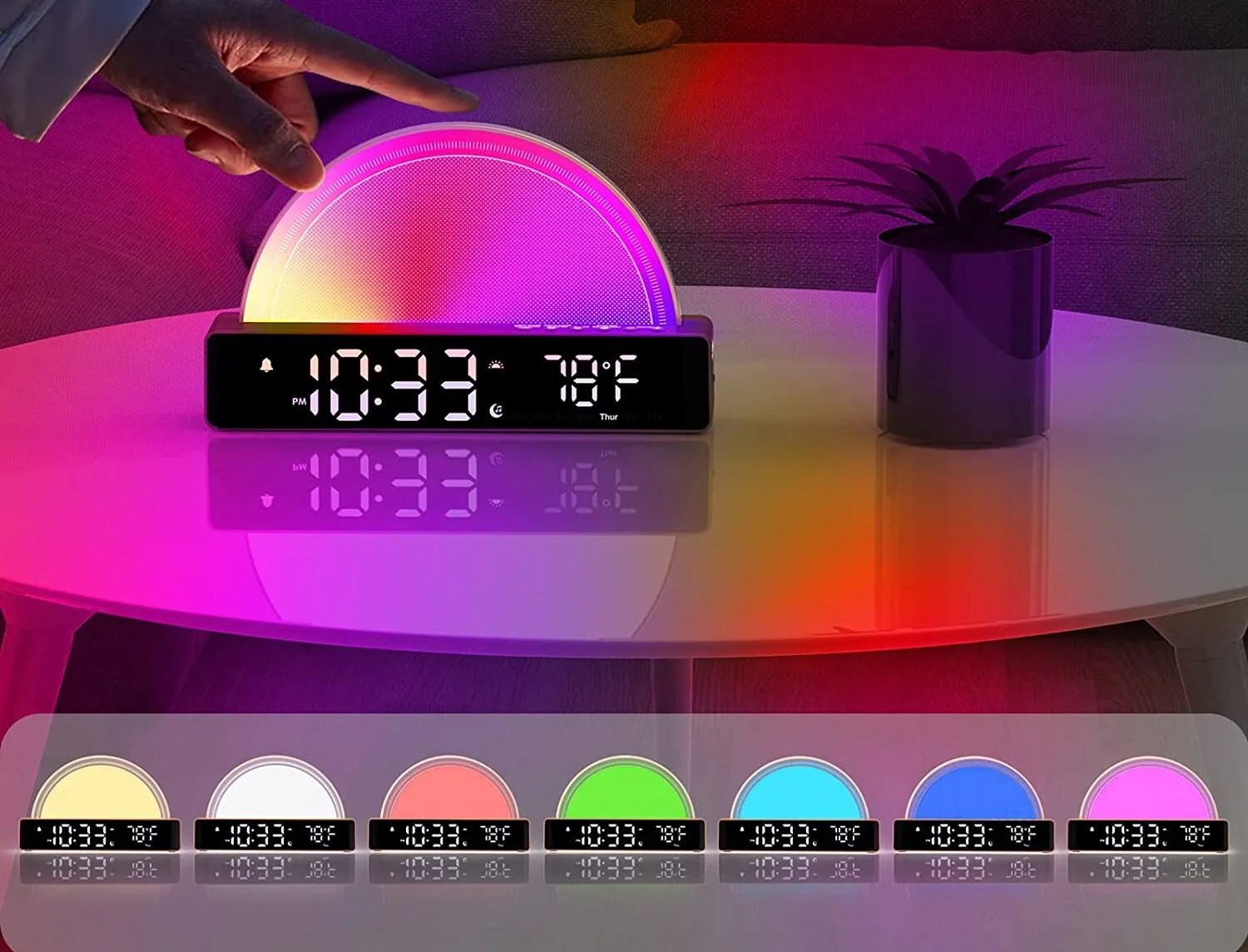Screen dimensions: 1248x952
Task: Pick the green light mode thumbnail
Action: 624,791
